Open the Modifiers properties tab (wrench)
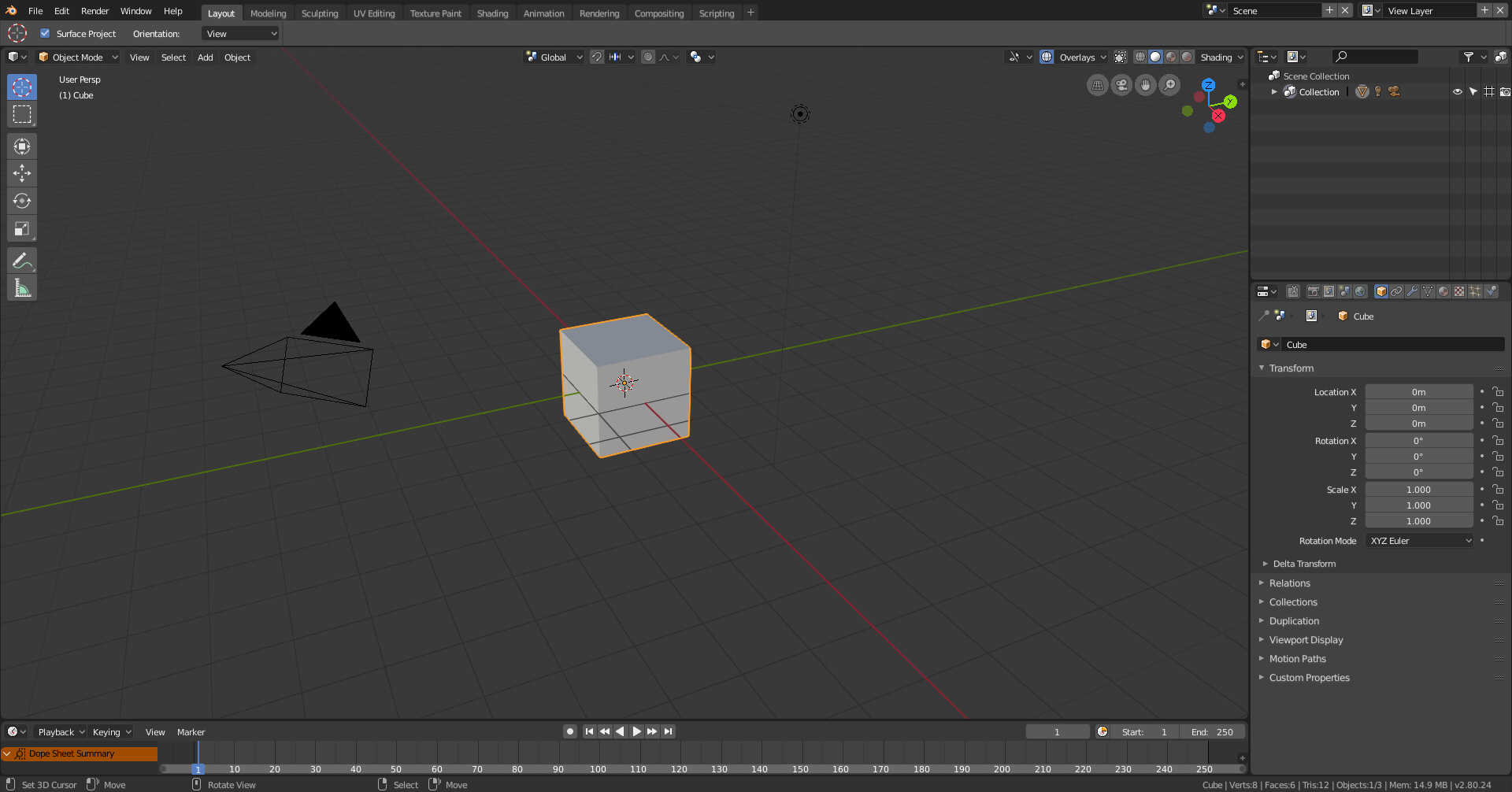1512x792 pixels. click(1412, 291)
